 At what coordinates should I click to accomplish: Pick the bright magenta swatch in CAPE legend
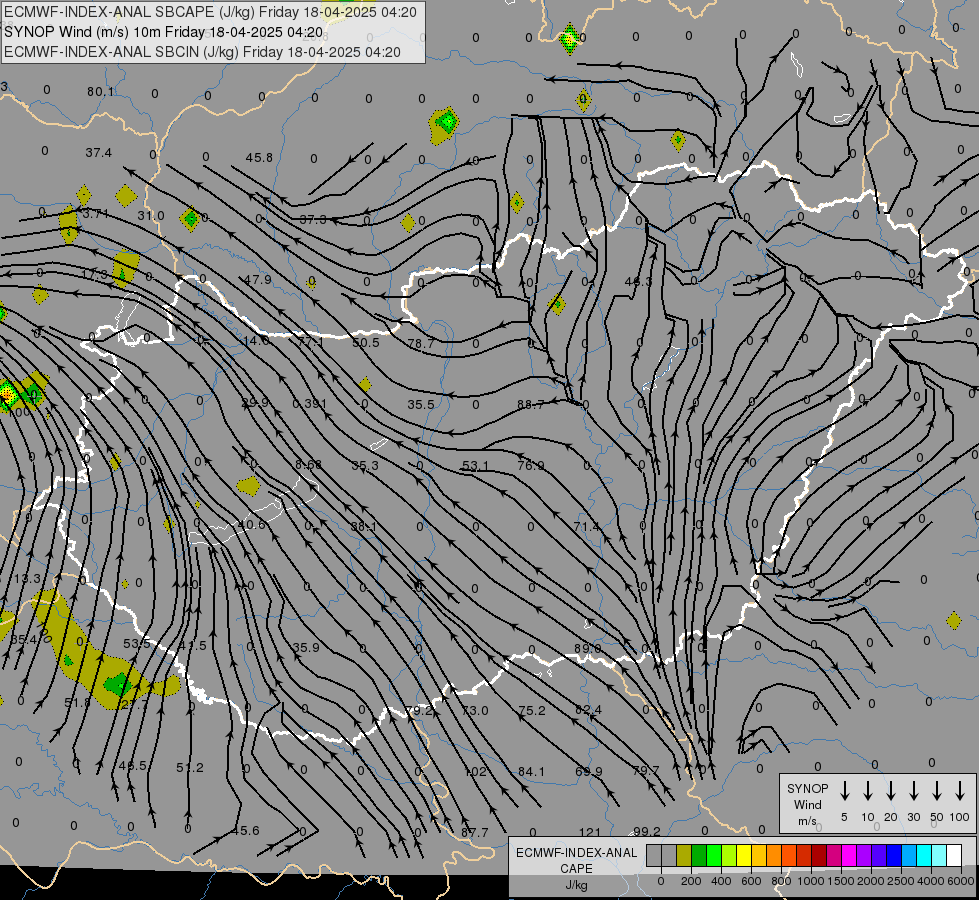849,856
